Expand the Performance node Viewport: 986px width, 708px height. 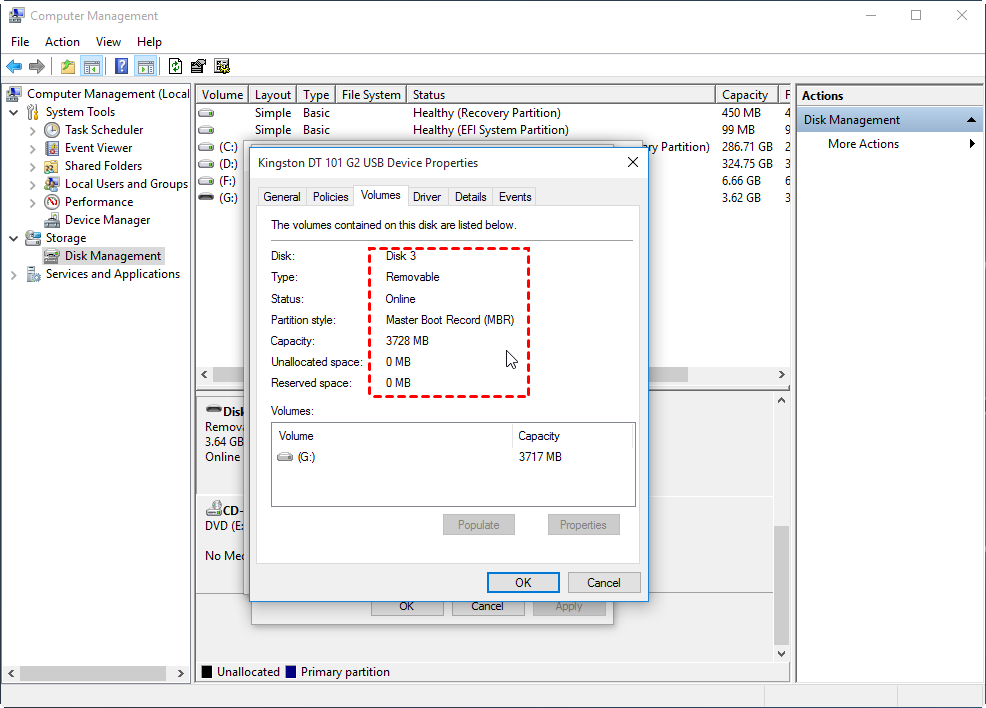[33, 202]
